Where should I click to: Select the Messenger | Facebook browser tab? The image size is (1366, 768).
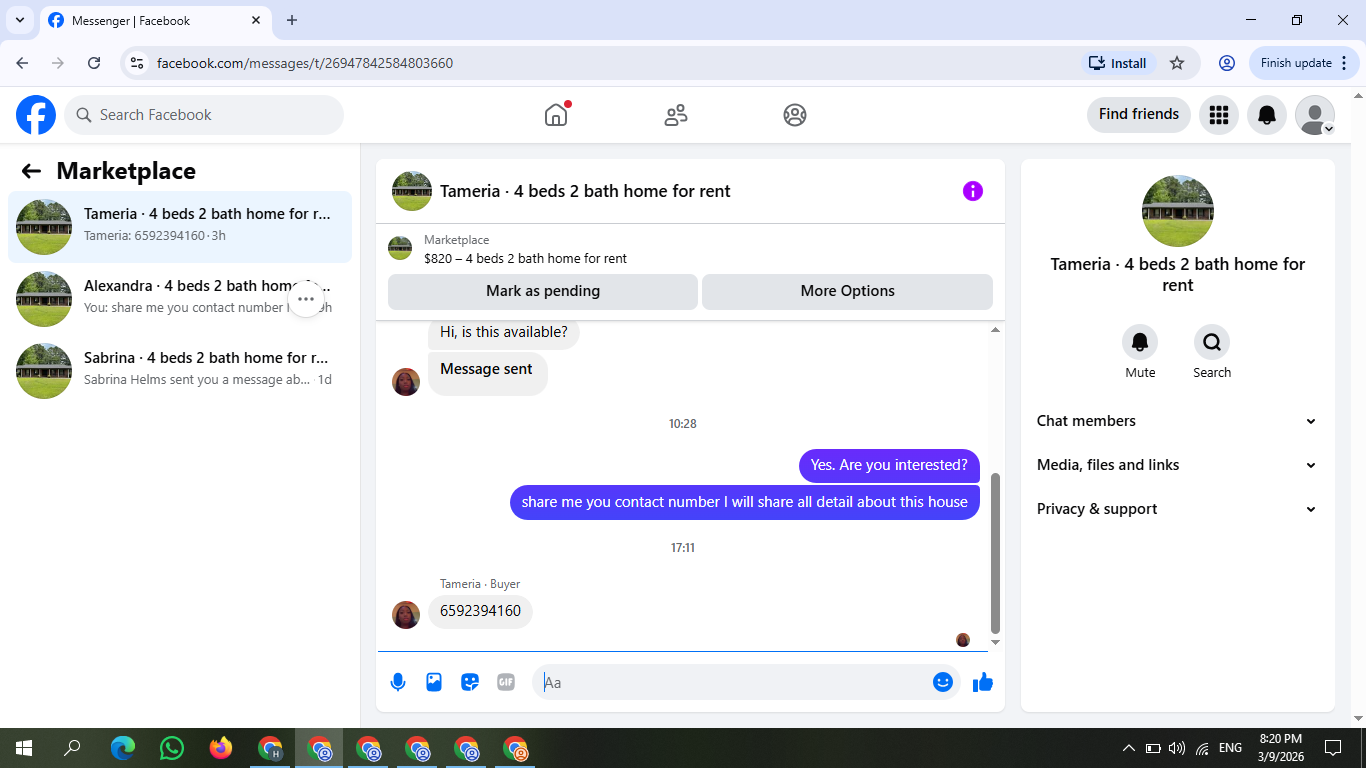(153, 20)
